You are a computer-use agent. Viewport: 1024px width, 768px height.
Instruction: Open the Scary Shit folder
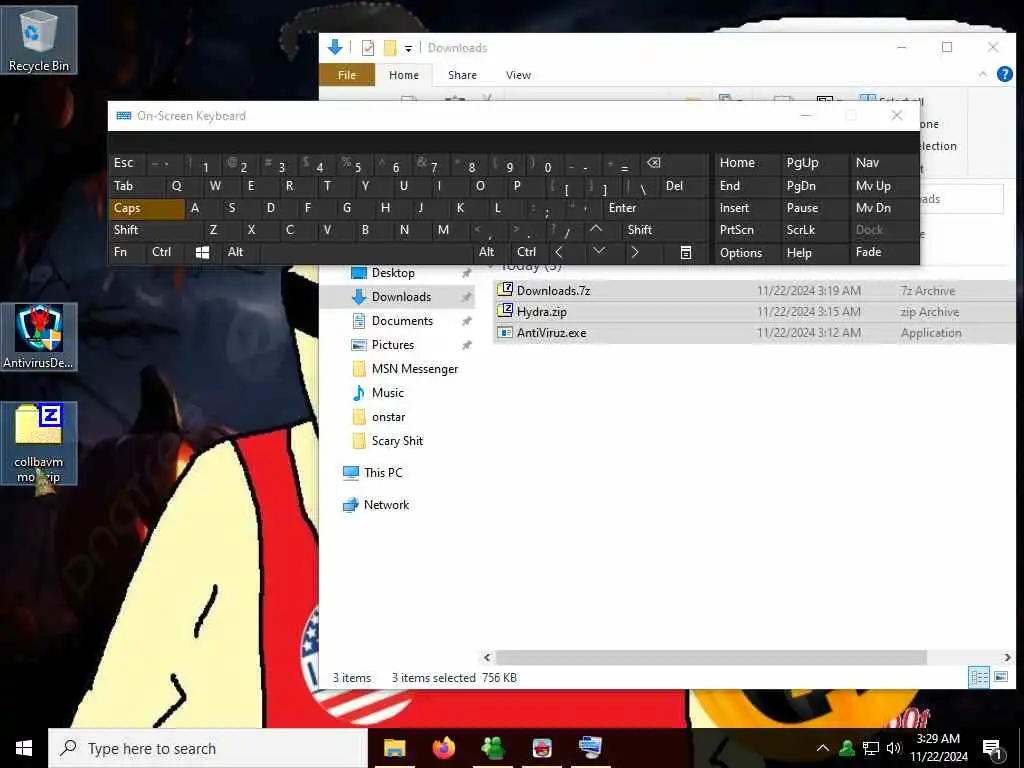[x=397, y=441]
